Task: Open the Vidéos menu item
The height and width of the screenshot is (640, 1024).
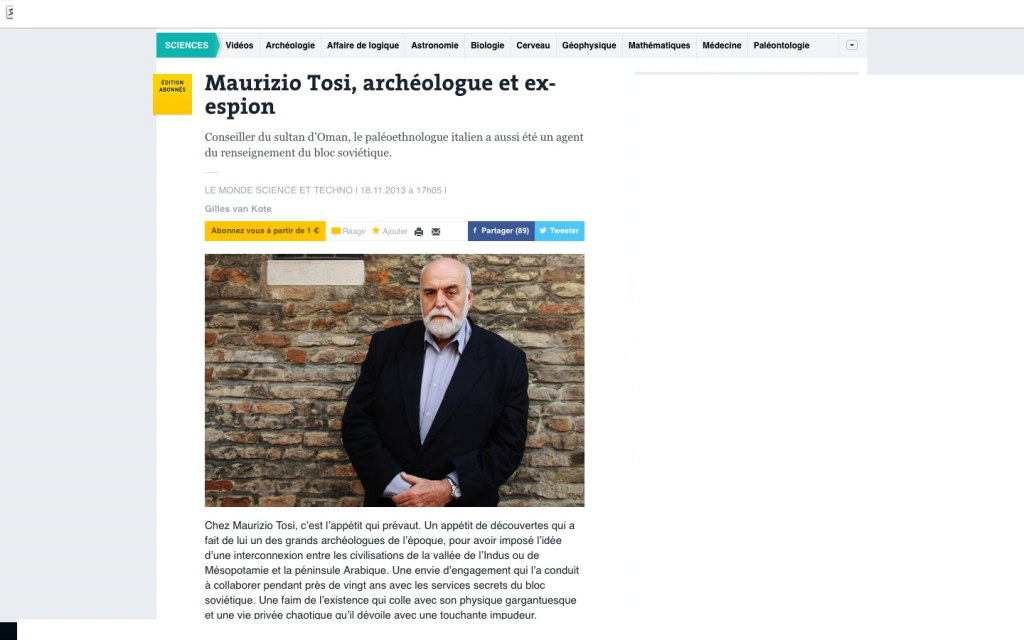Action: (239, 45)
